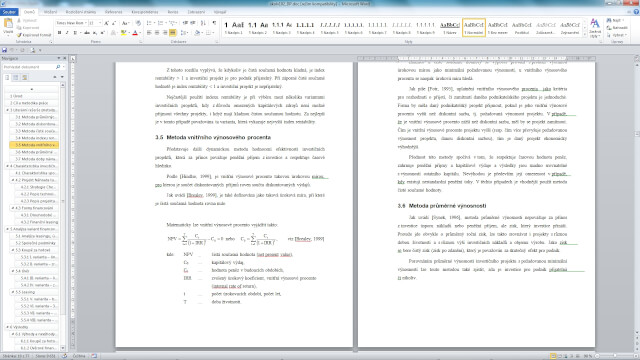Click magnifier icon in the navigation search box
This screenshot has height=360, width=640.
(58, 67)
